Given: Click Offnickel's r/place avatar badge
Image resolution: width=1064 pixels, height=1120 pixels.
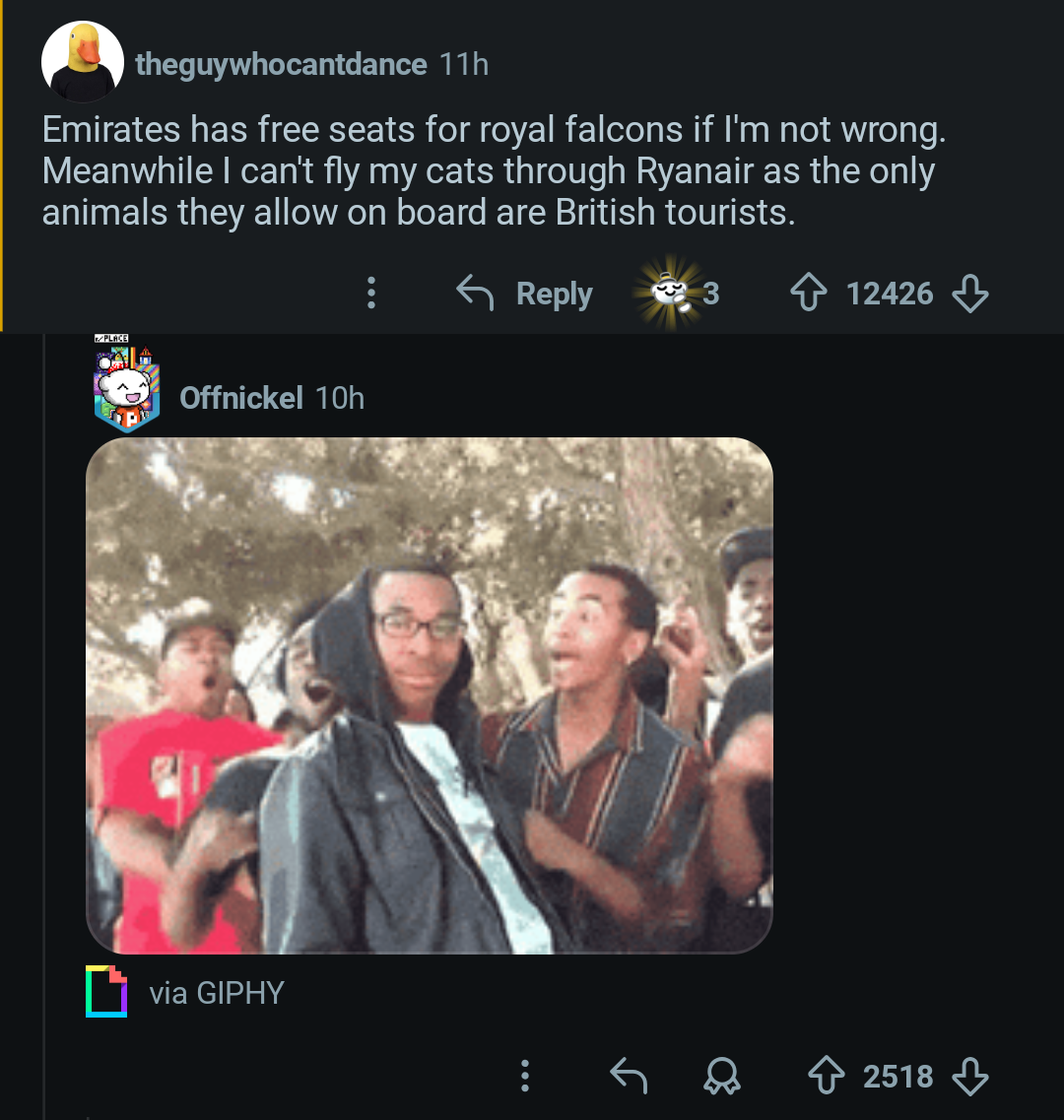Looking at the screenshot, I should coord(126,385).
